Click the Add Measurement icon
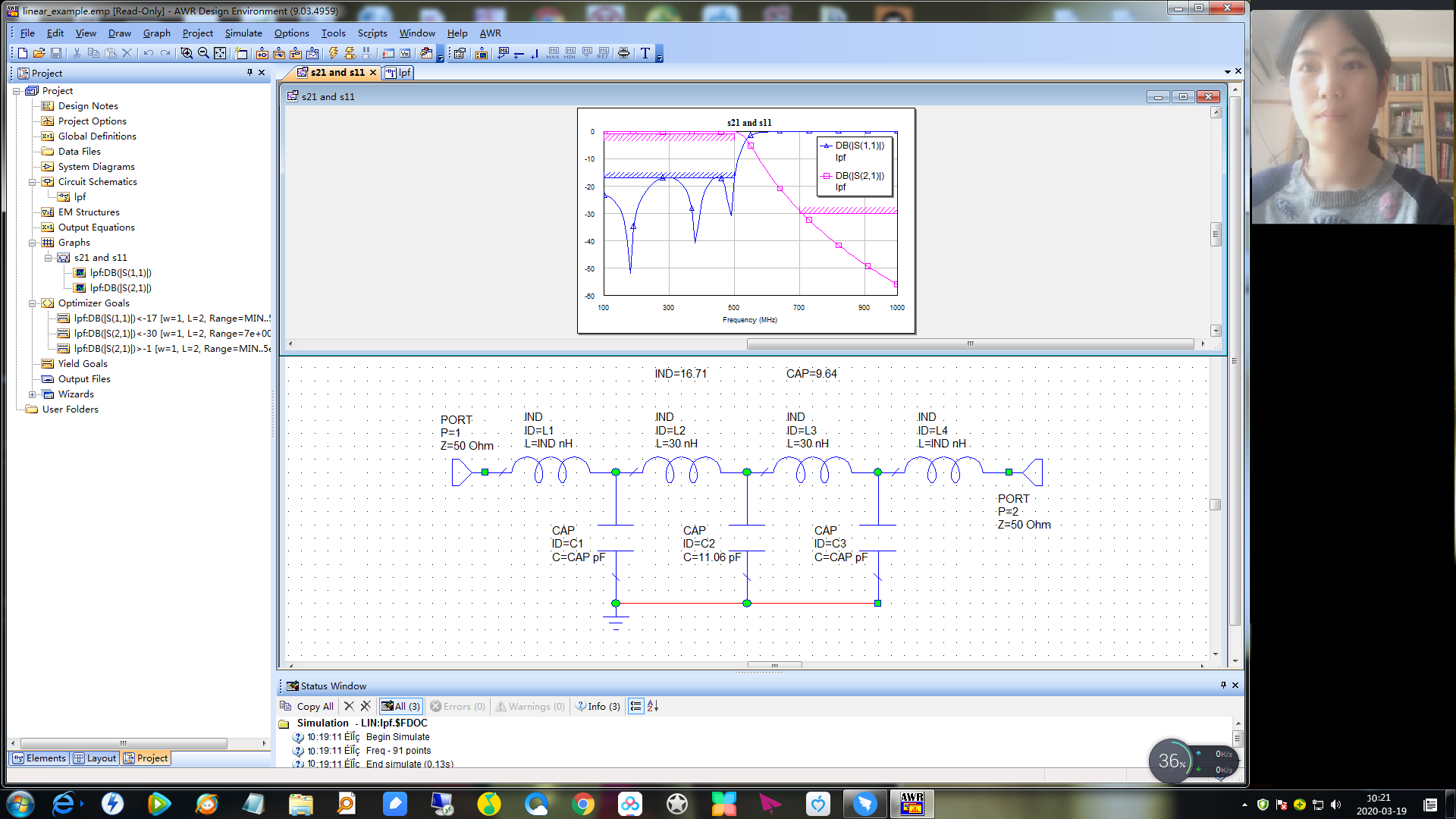Image resolution: width=1456 pixels, height=819 pixels. click(482, 53)
